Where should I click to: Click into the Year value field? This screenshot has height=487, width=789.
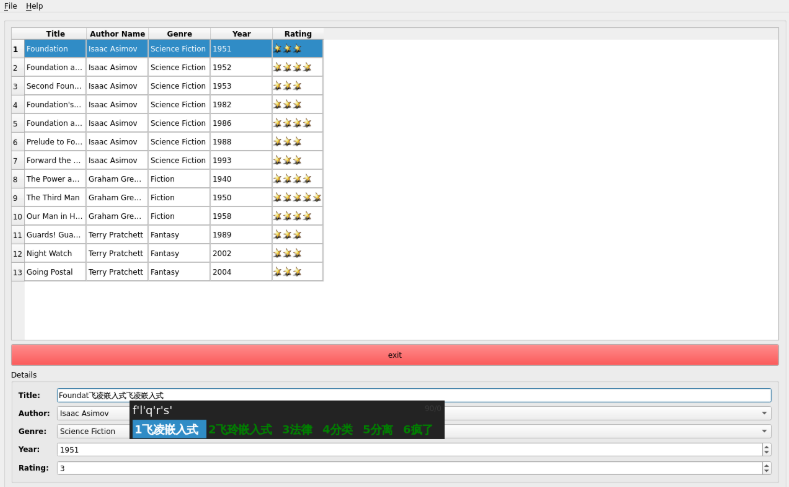[410, 449]
